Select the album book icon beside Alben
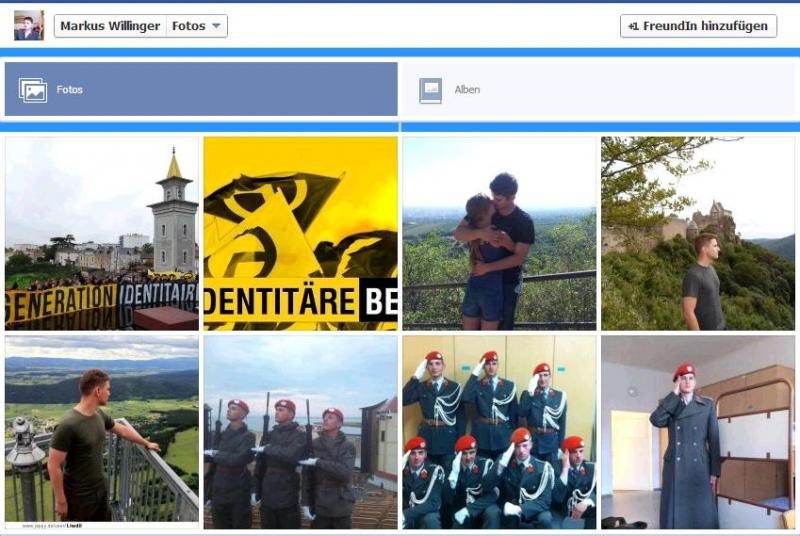The height and width of the screenshot is (536, 800). coord(431,90)
